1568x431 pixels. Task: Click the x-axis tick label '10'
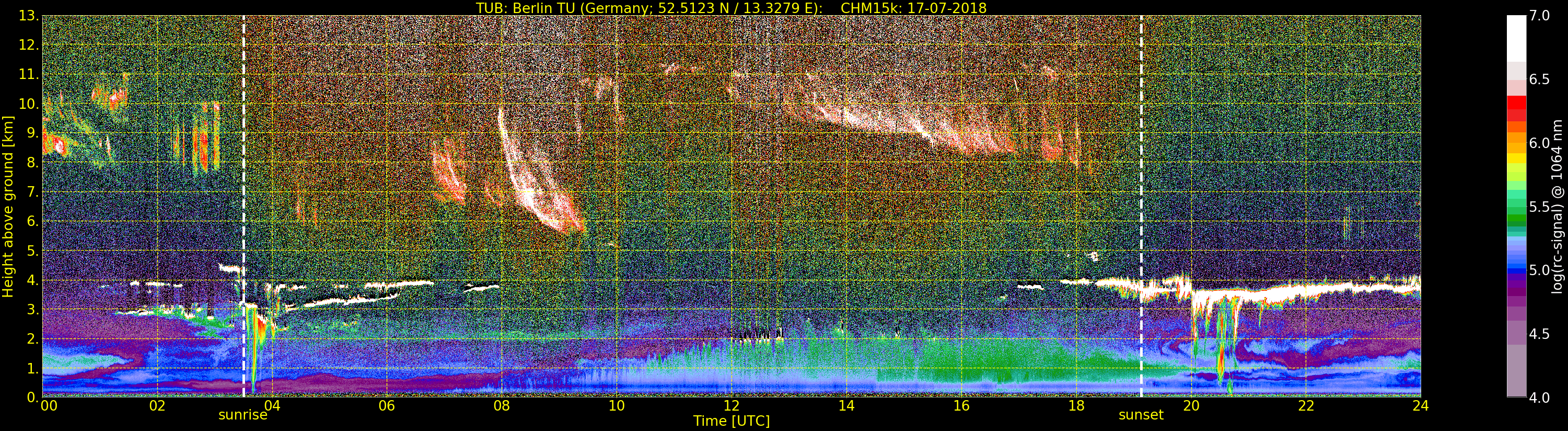pyautogui.click(x=617, y=406)
